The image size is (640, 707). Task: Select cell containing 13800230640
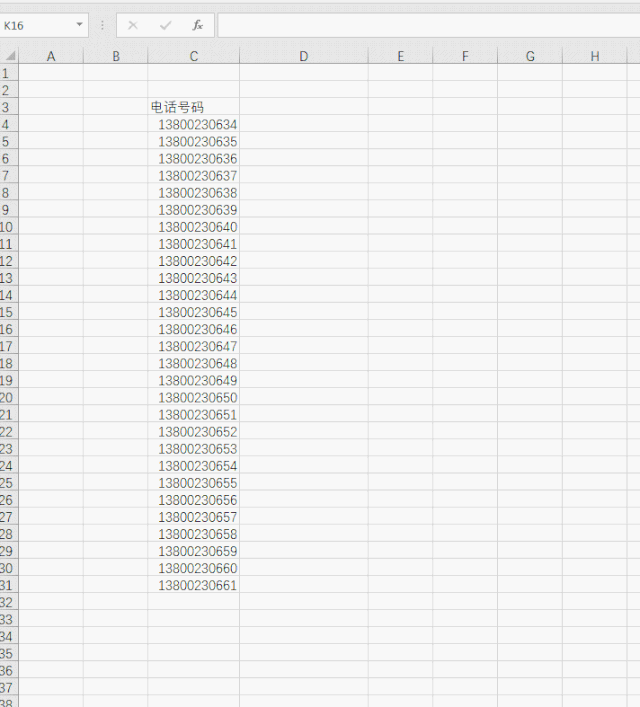(x=193, y=227)
